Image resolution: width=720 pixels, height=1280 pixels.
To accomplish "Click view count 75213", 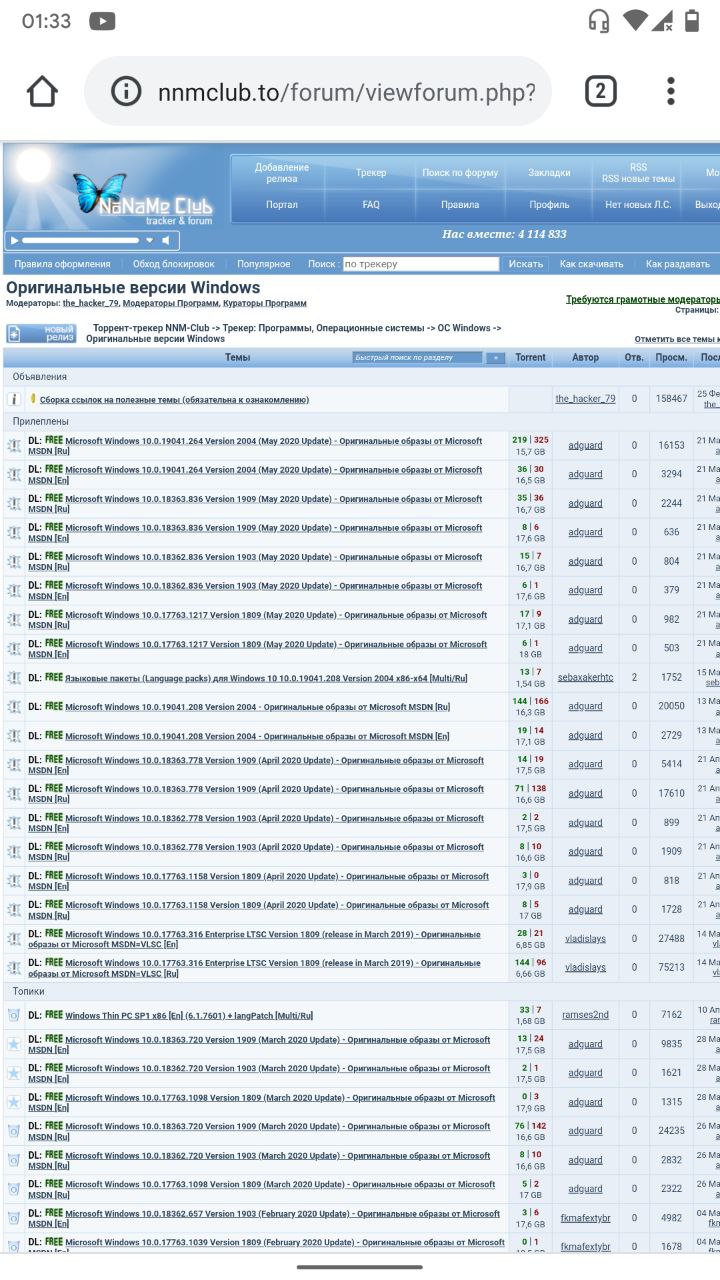I will (671, 968).
